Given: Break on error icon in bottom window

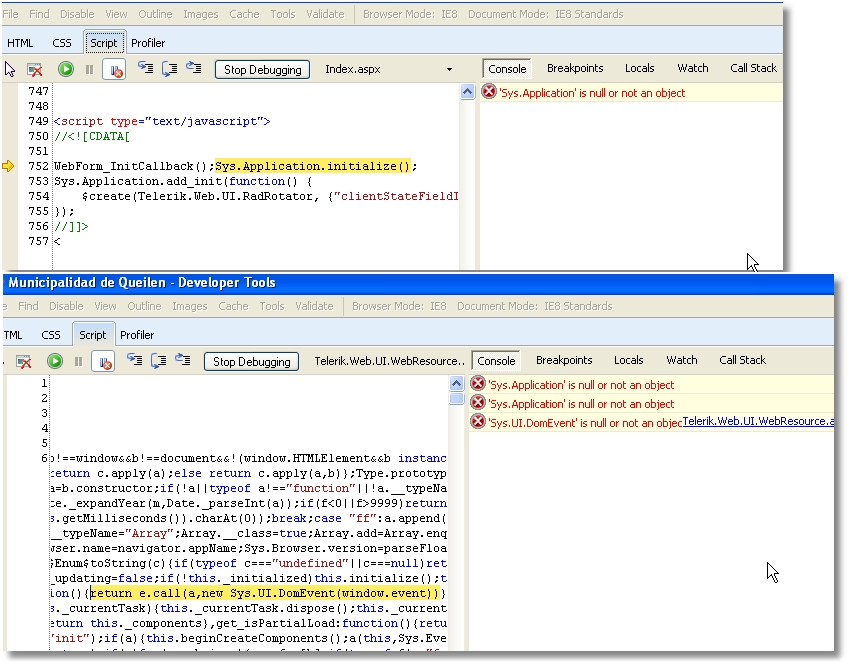Looking at the screenshot, I should click(103, 362).
